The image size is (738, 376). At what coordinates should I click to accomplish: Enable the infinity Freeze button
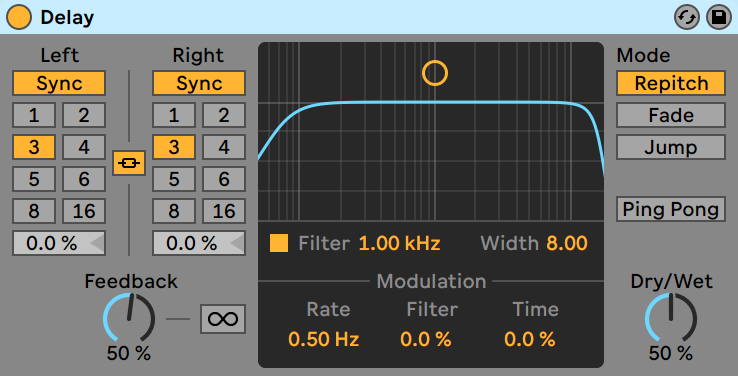[x=223, y=319]
